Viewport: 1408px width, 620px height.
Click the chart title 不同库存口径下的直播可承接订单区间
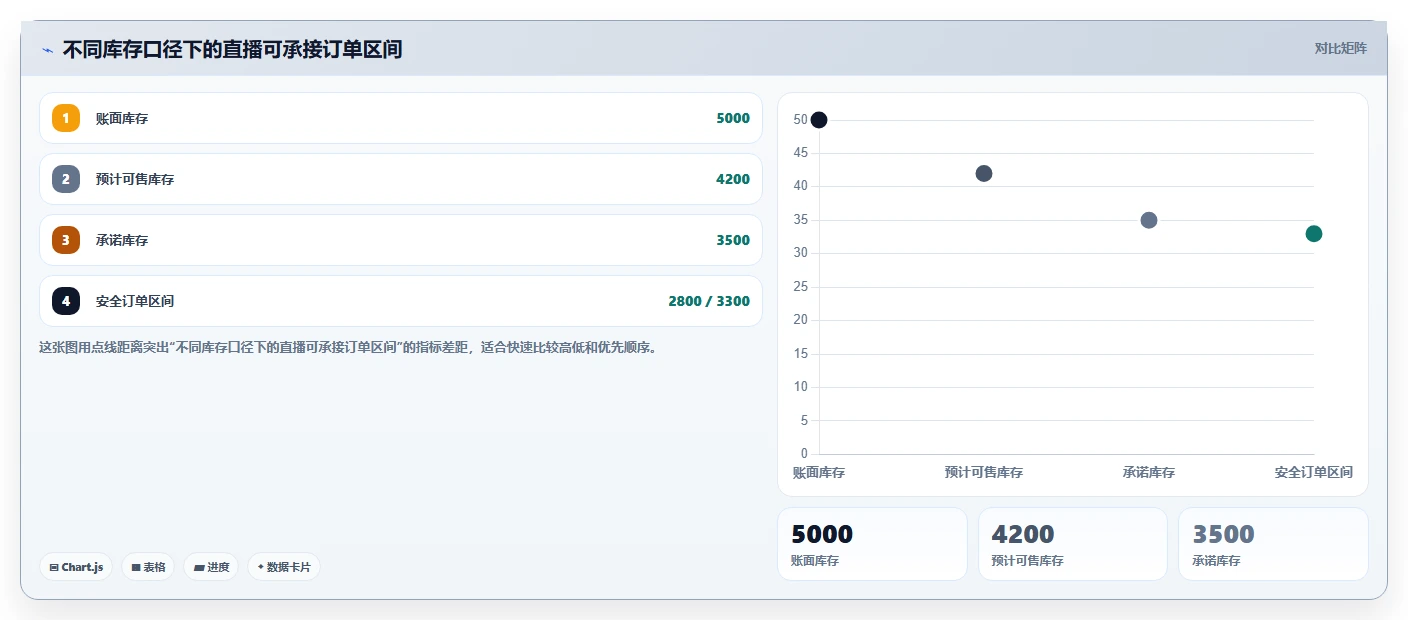point(232,49)
